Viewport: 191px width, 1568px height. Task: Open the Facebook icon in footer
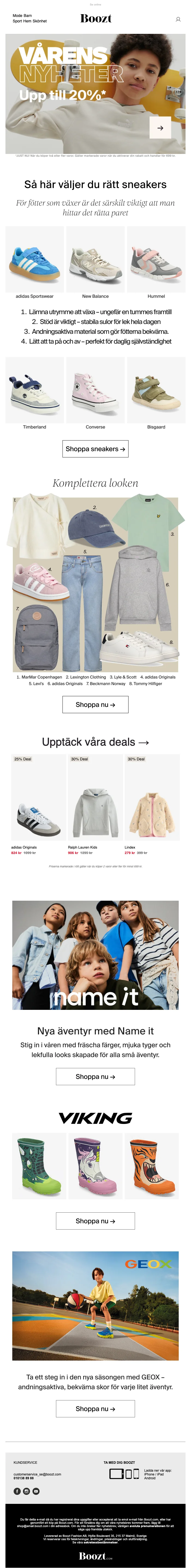point(17,1491)
